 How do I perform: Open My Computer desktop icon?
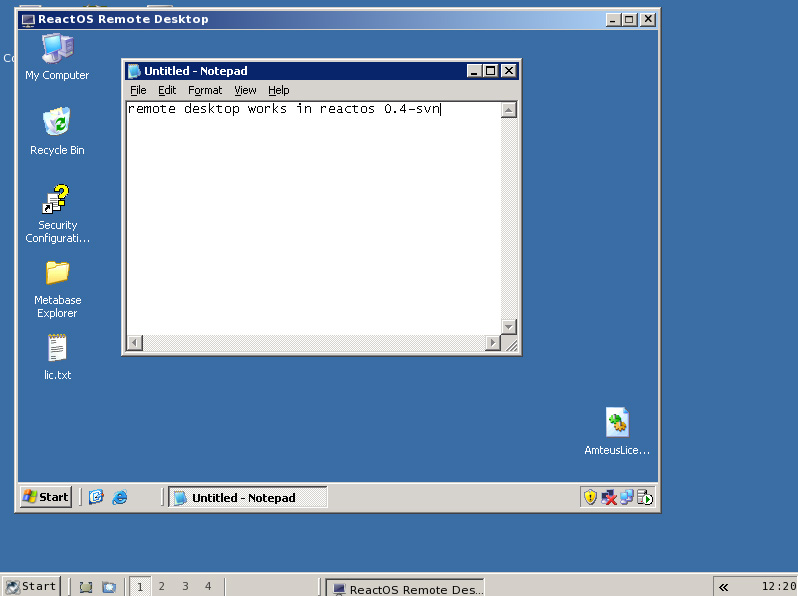click(x=57, y=48)
